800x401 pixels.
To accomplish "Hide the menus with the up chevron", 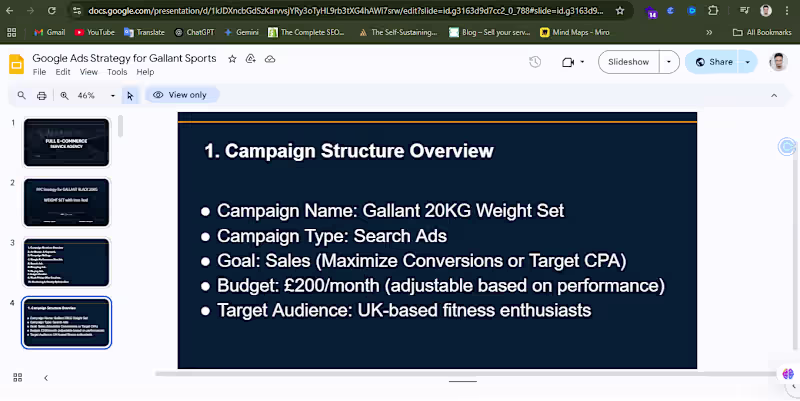I will tap(774, 95).
